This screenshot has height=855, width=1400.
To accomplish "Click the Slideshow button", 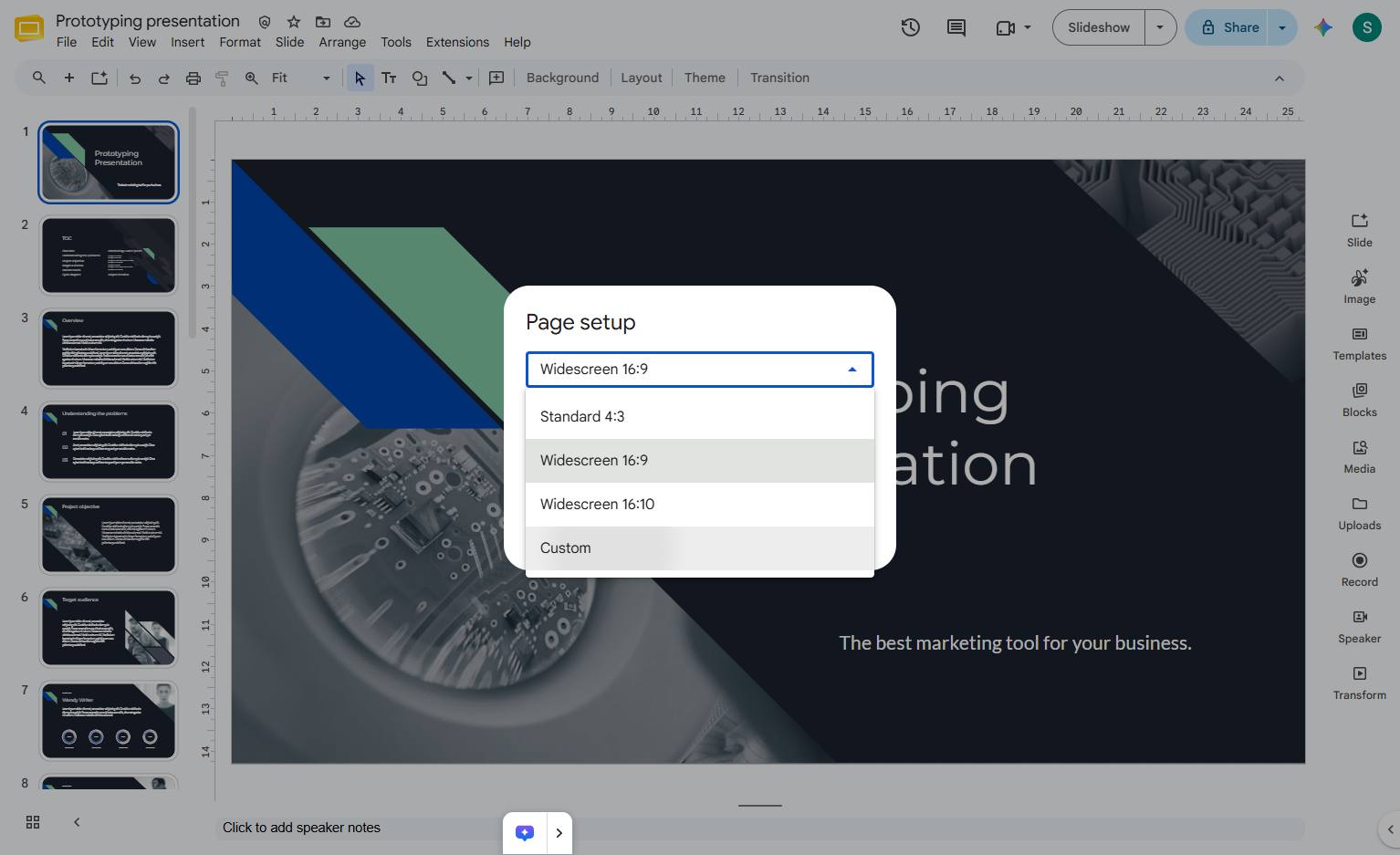I will 1099,27.
